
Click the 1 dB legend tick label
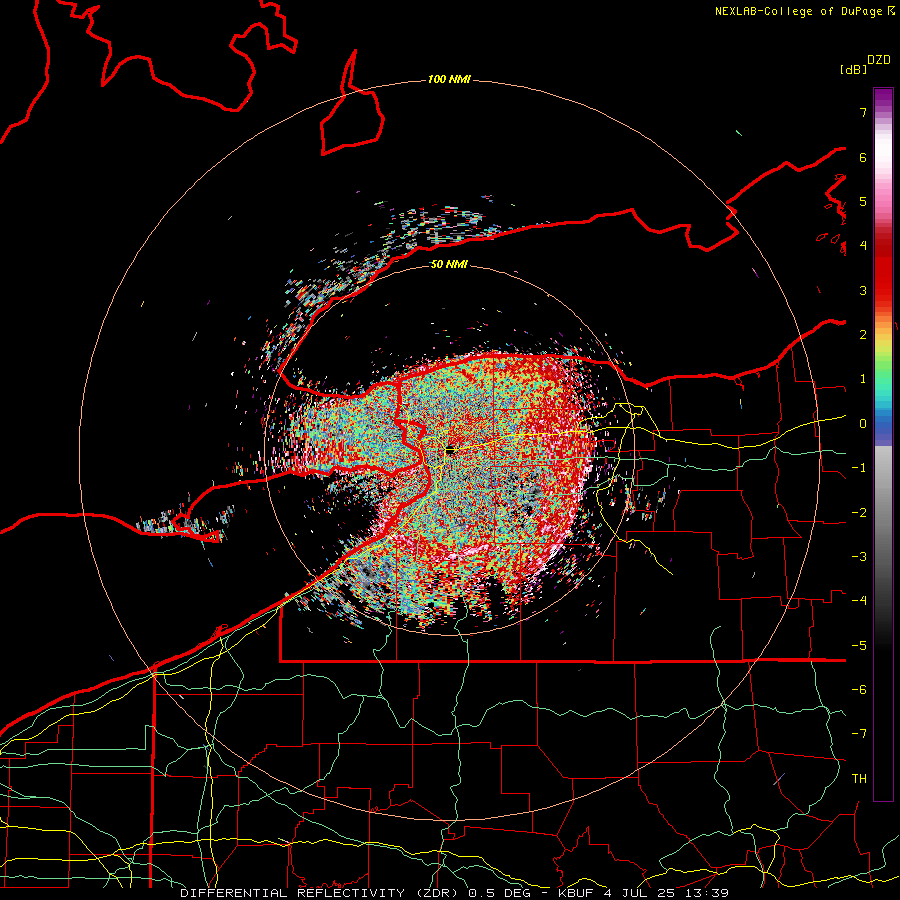(x=863, y=379)
